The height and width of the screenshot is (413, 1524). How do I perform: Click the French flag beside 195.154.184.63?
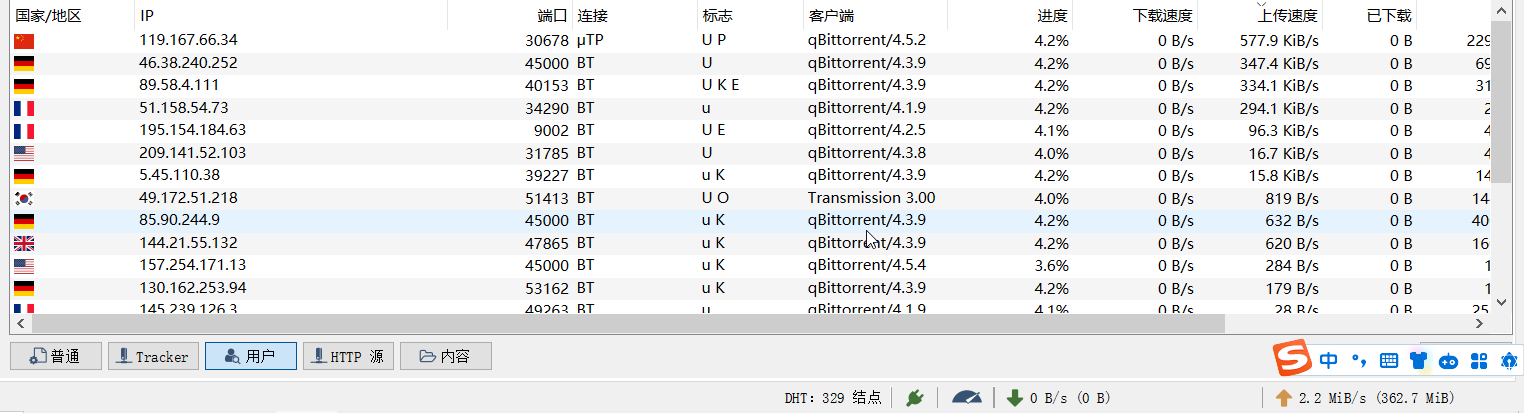tap(24, 131)
